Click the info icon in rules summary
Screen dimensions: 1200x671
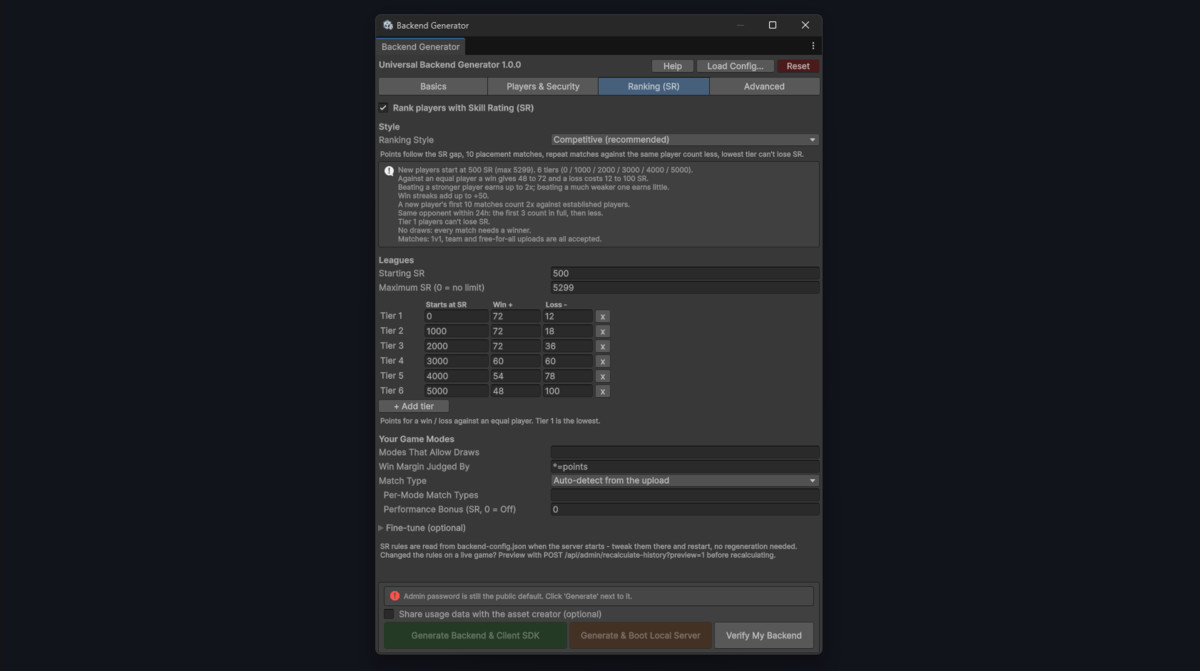coord(389,170)
